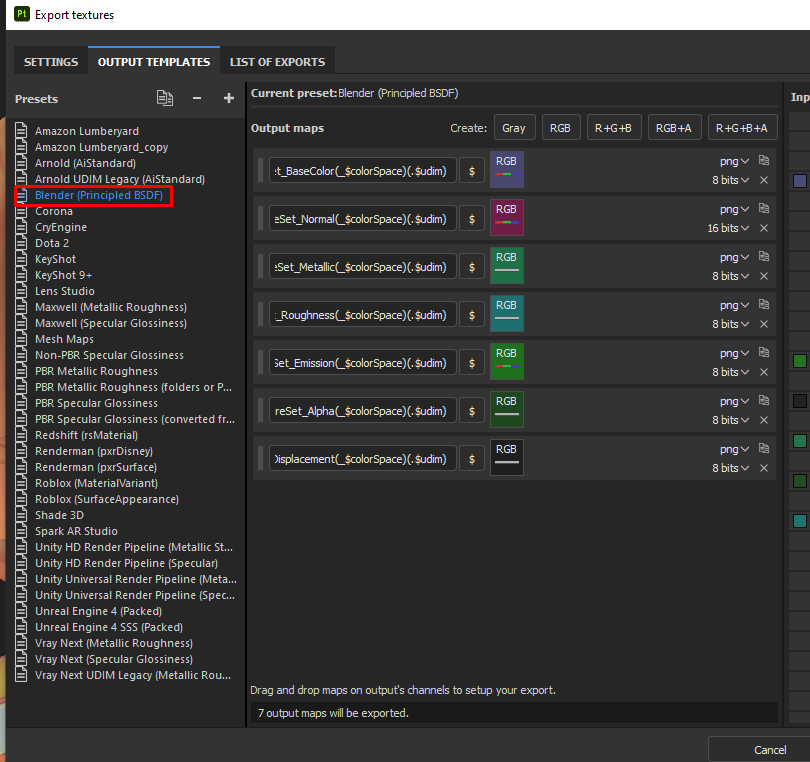Choose the Redshift (rsMaterial) preset
This screenshot has height=762, width=810.
[86, 436]
